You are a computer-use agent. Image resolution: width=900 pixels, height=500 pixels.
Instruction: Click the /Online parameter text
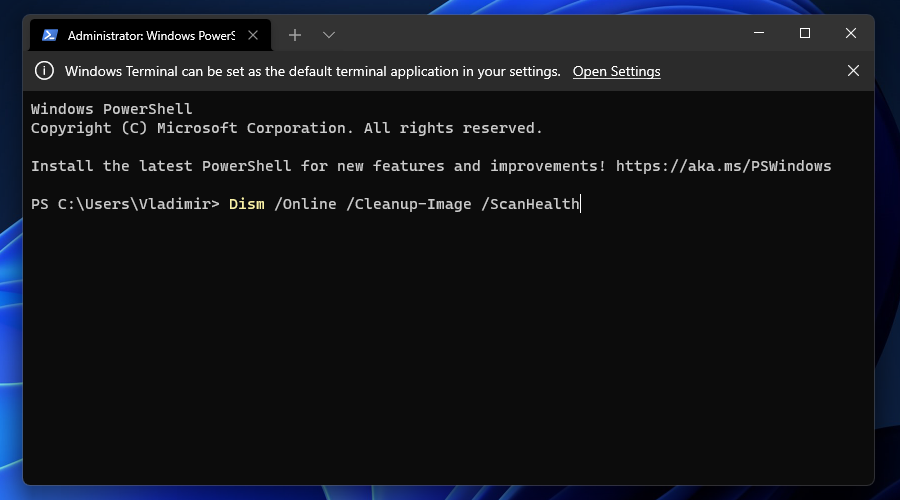[305, 204]
